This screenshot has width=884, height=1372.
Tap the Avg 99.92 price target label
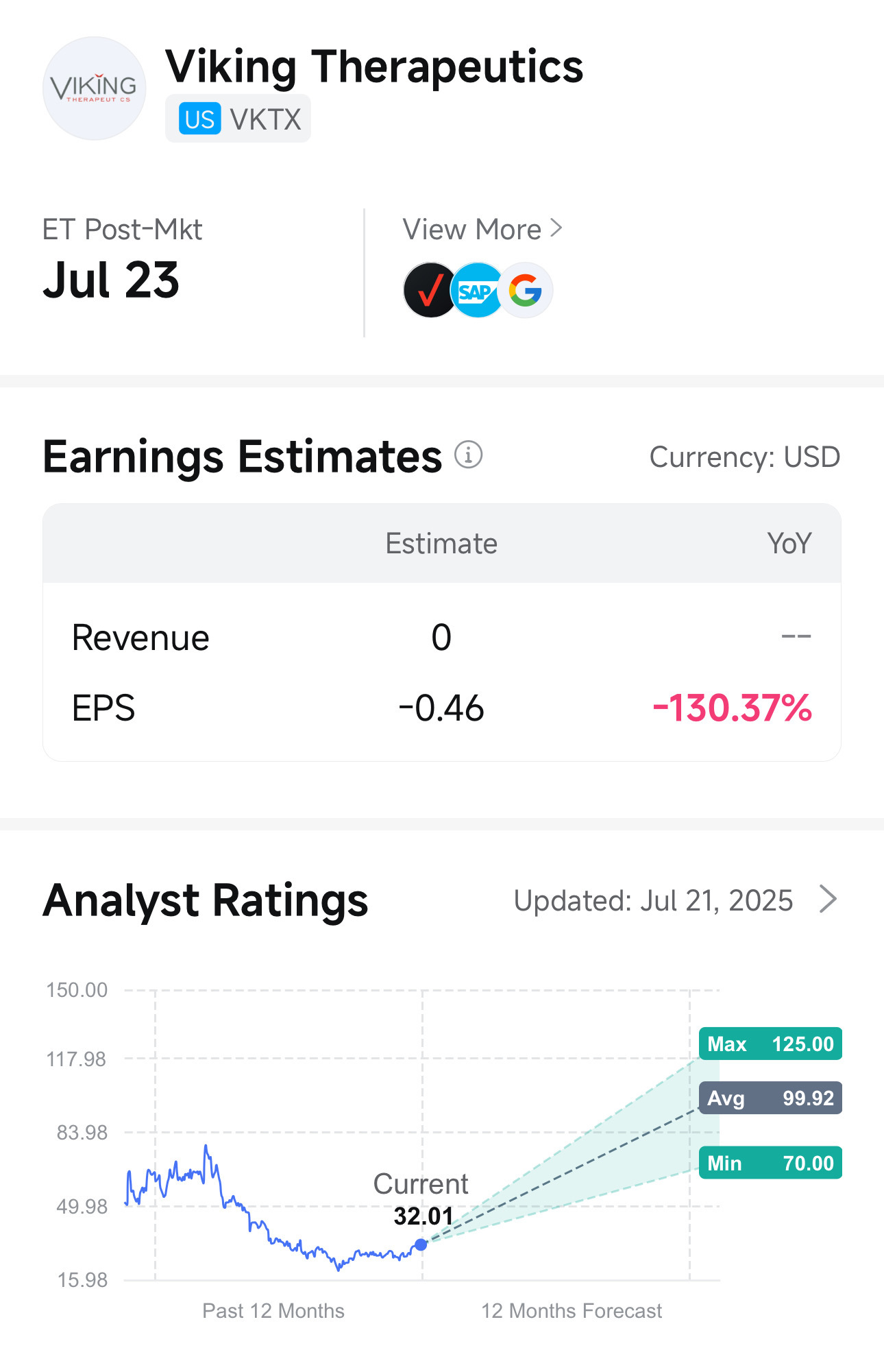(x=770, y=1098)
